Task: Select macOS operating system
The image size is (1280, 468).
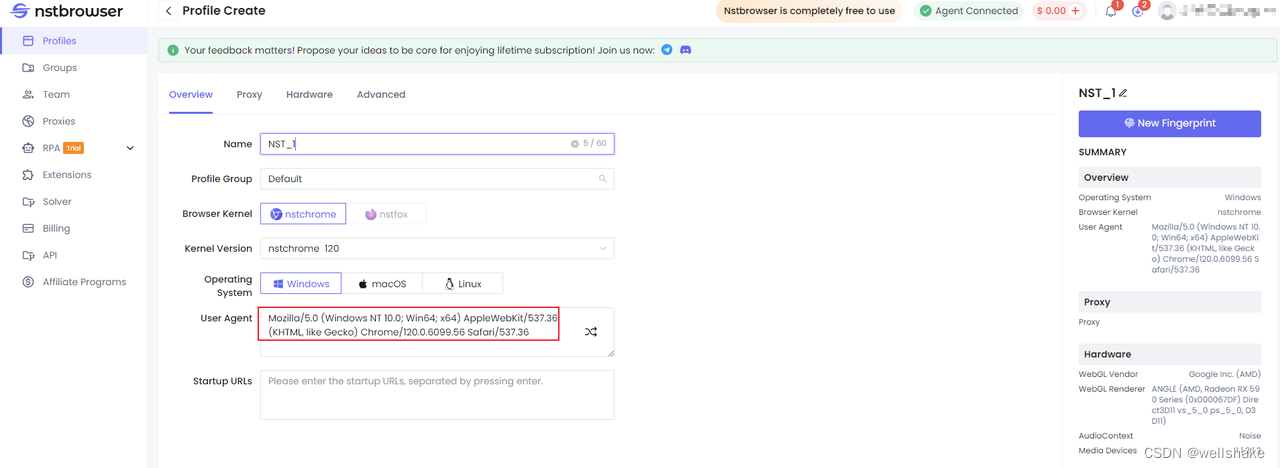Action: click(382, 284)
